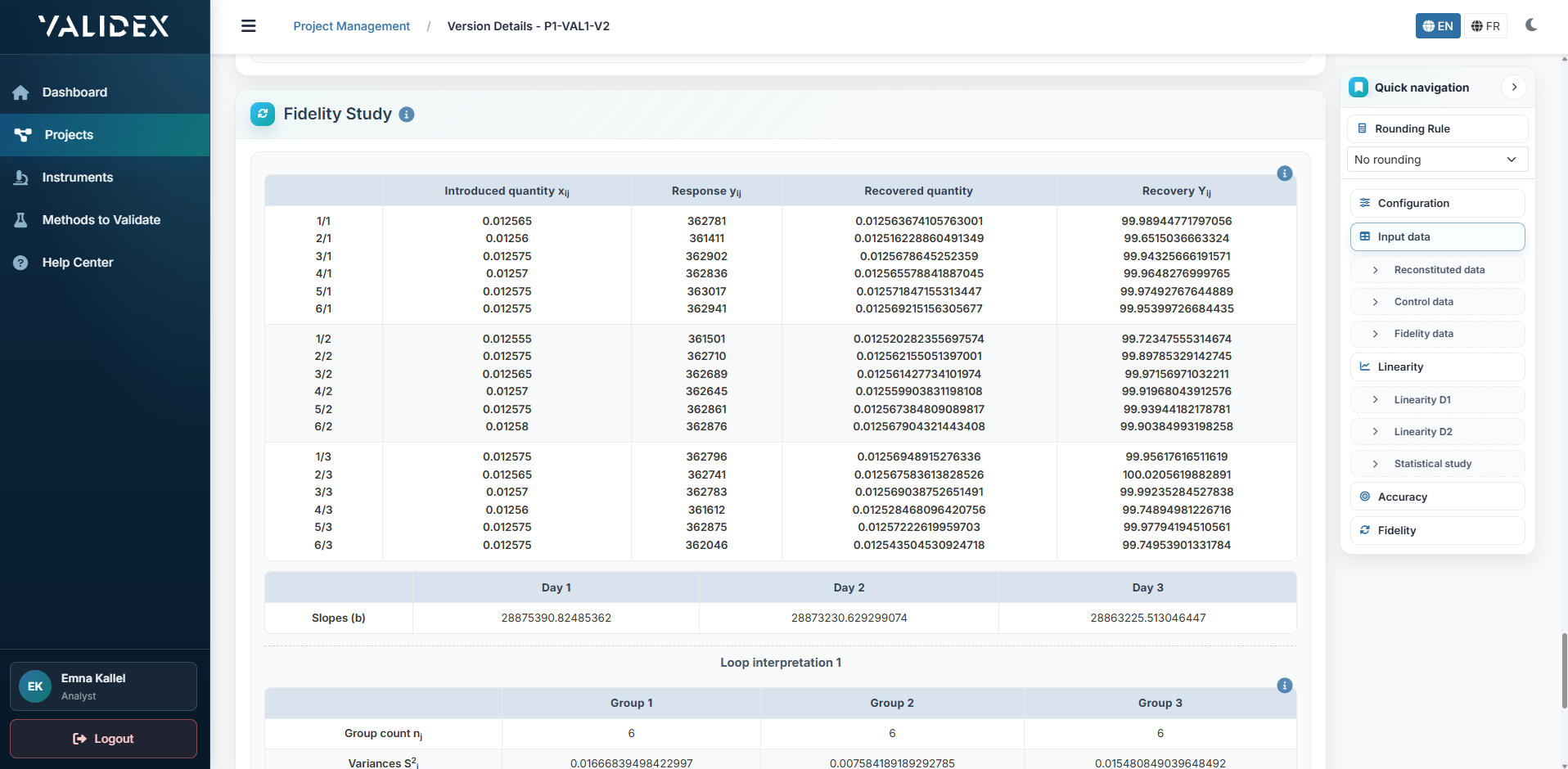Click the page vertical scrollbar

point(1564,671)
